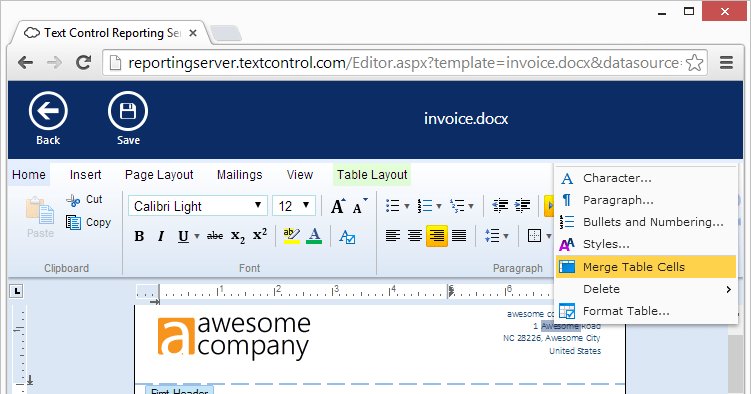Expand numbered list dropdown arrow
This screenshot has width=751, height=394.
coord(439,206)
